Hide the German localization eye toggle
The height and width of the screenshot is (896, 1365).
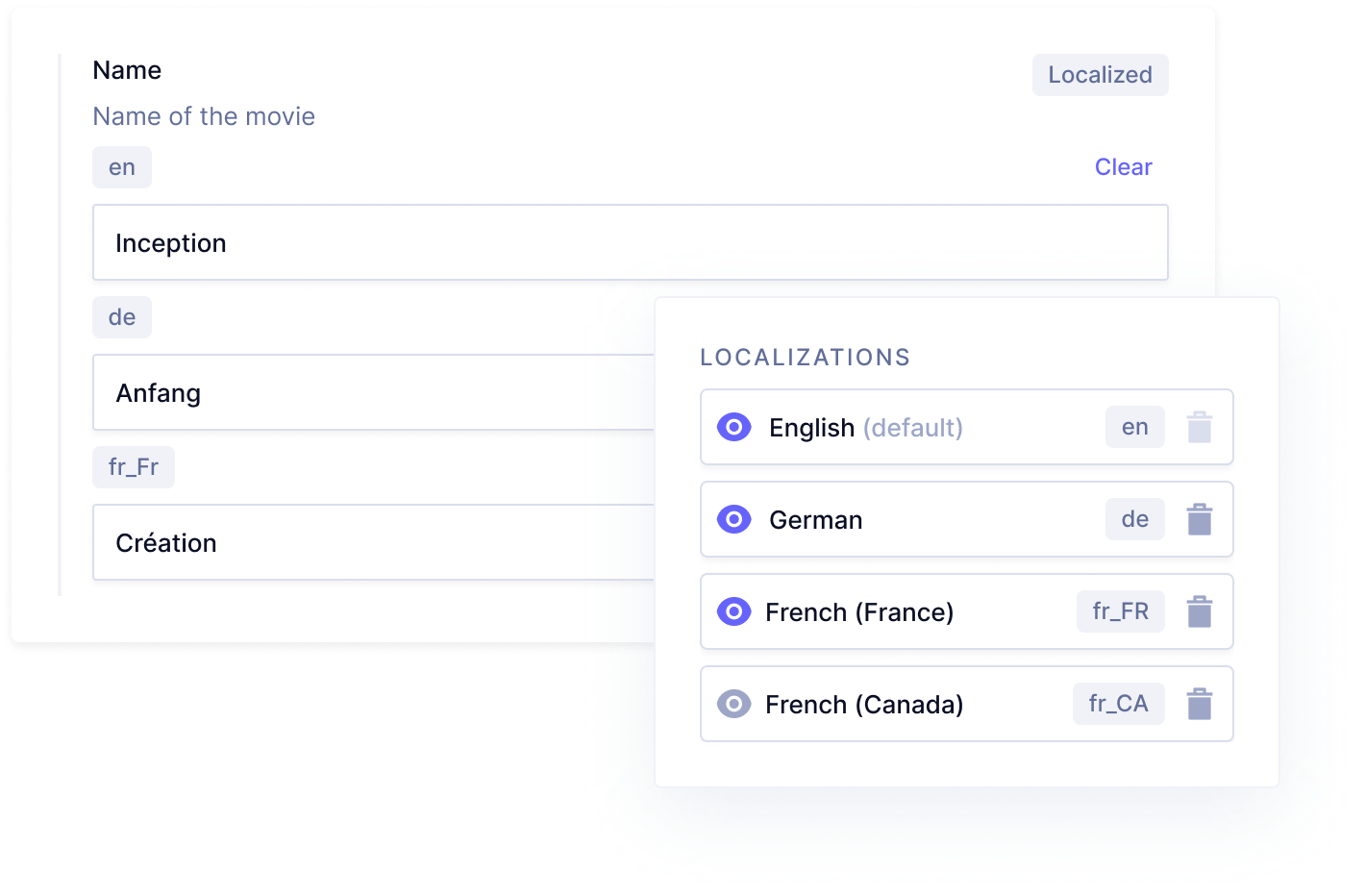pos(734,519)
